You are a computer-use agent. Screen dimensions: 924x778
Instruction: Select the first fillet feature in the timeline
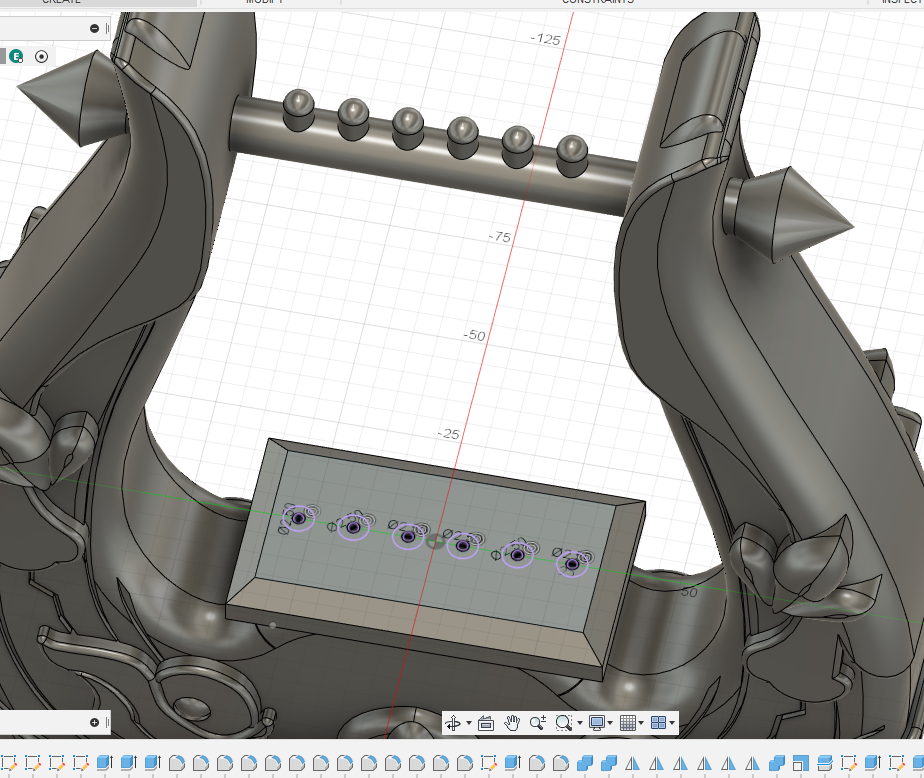pyautogui.click(x=177, y=763)
